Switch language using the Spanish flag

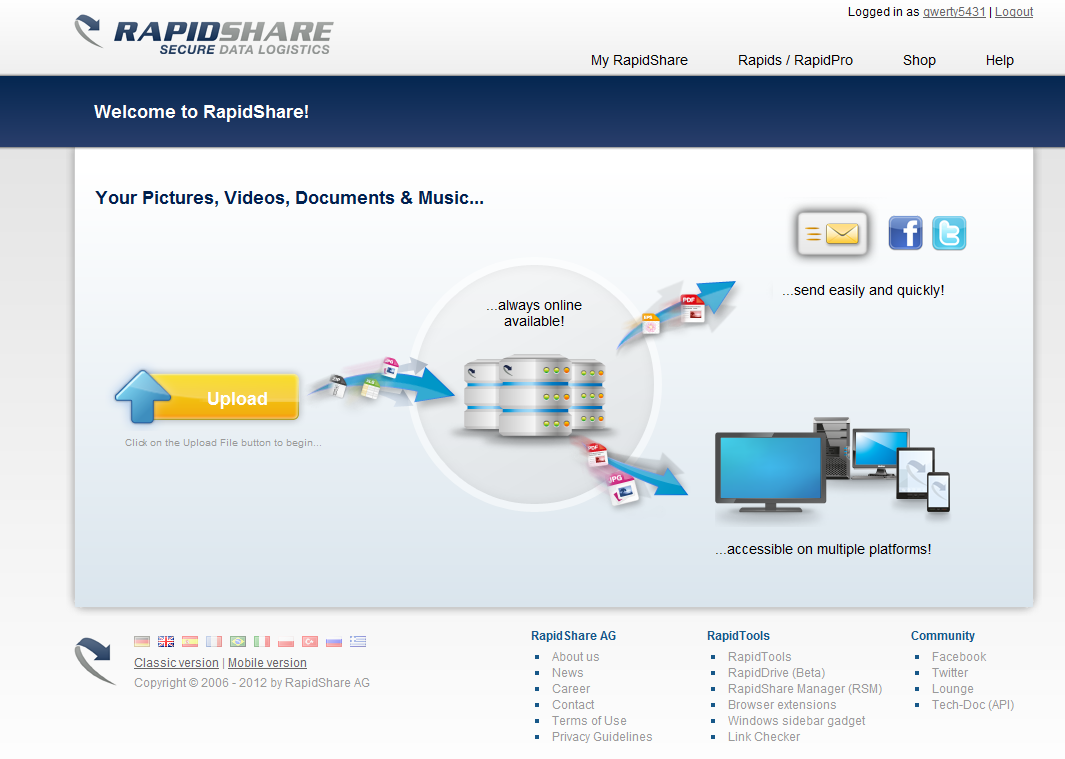click(x=190, y=641)
